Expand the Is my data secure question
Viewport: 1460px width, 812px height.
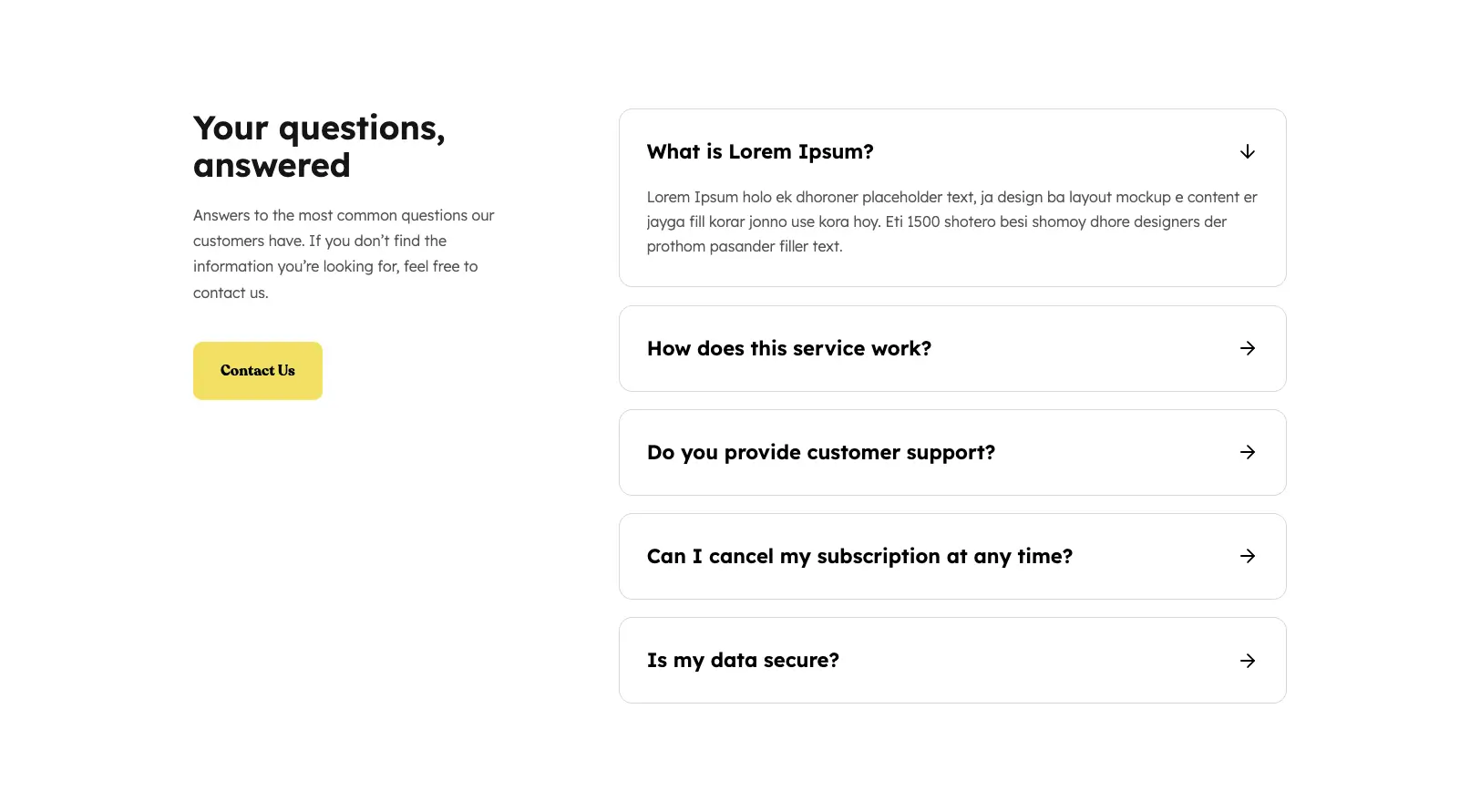click(952, 660)
